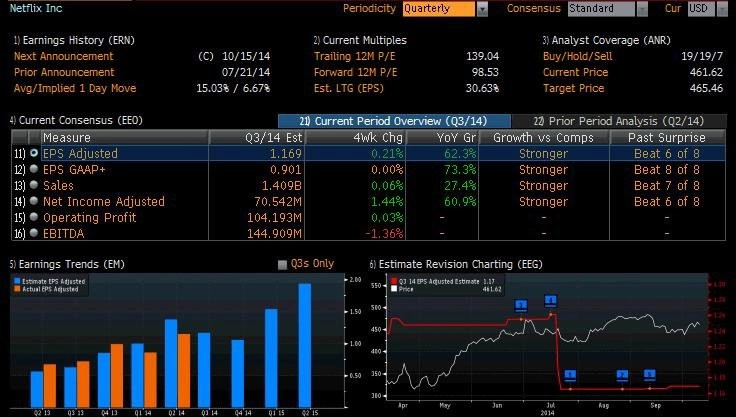736x417 pixels.
Task: Click the Buy/Hold/Sell value 19/19/7
Action: click(702, 56)
